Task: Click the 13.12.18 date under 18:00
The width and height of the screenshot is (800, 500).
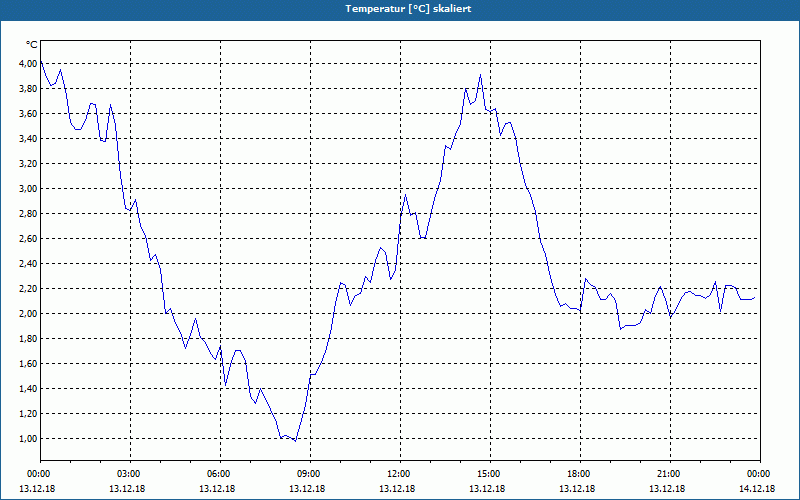Action: point(577,489)
